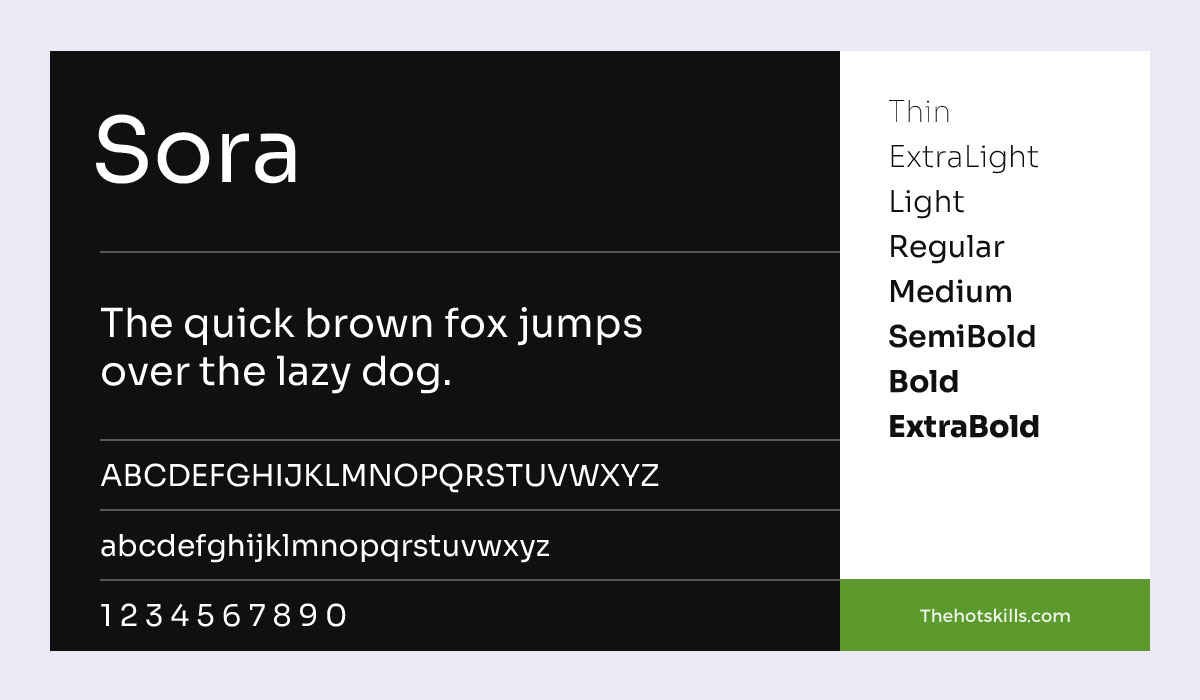The width and height of the screenshot is (1200, 700).
Task: Select the Regular font weight
Action: (x=946, y=247)
